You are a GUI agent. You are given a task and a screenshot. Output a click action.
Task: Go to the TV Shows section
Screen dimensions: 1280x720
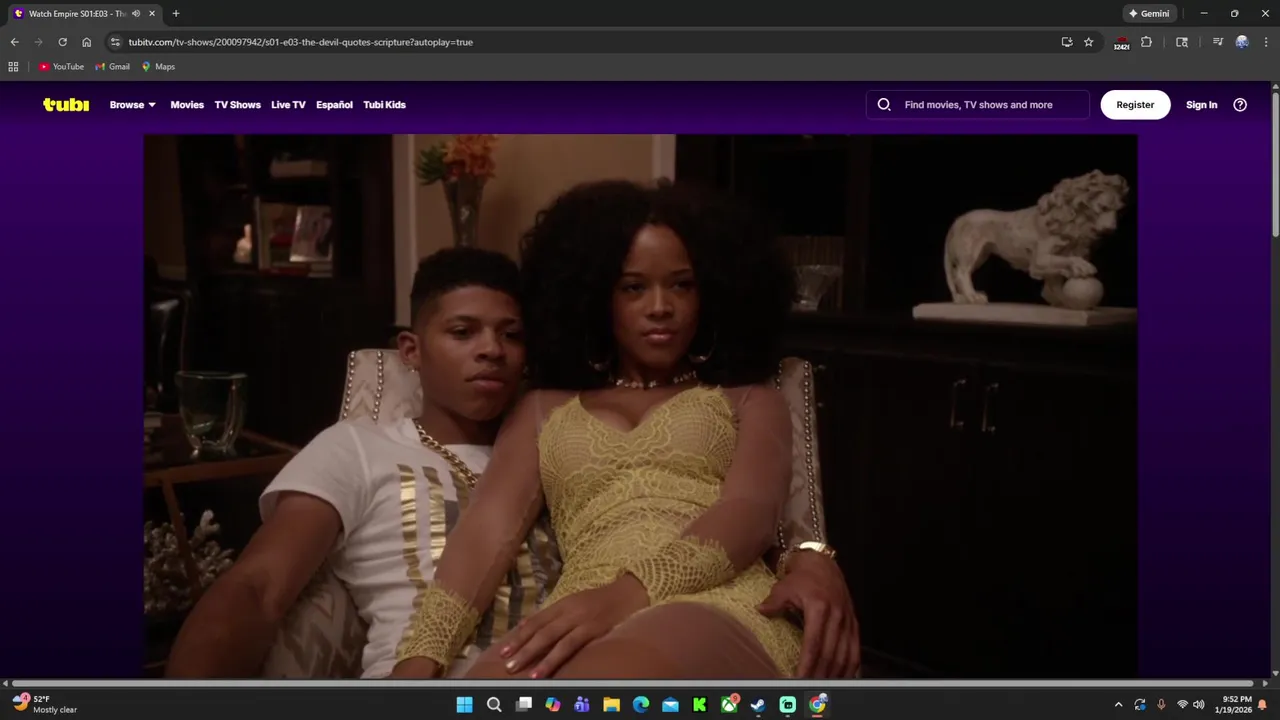pyautogui.click(x=237, y=105)
